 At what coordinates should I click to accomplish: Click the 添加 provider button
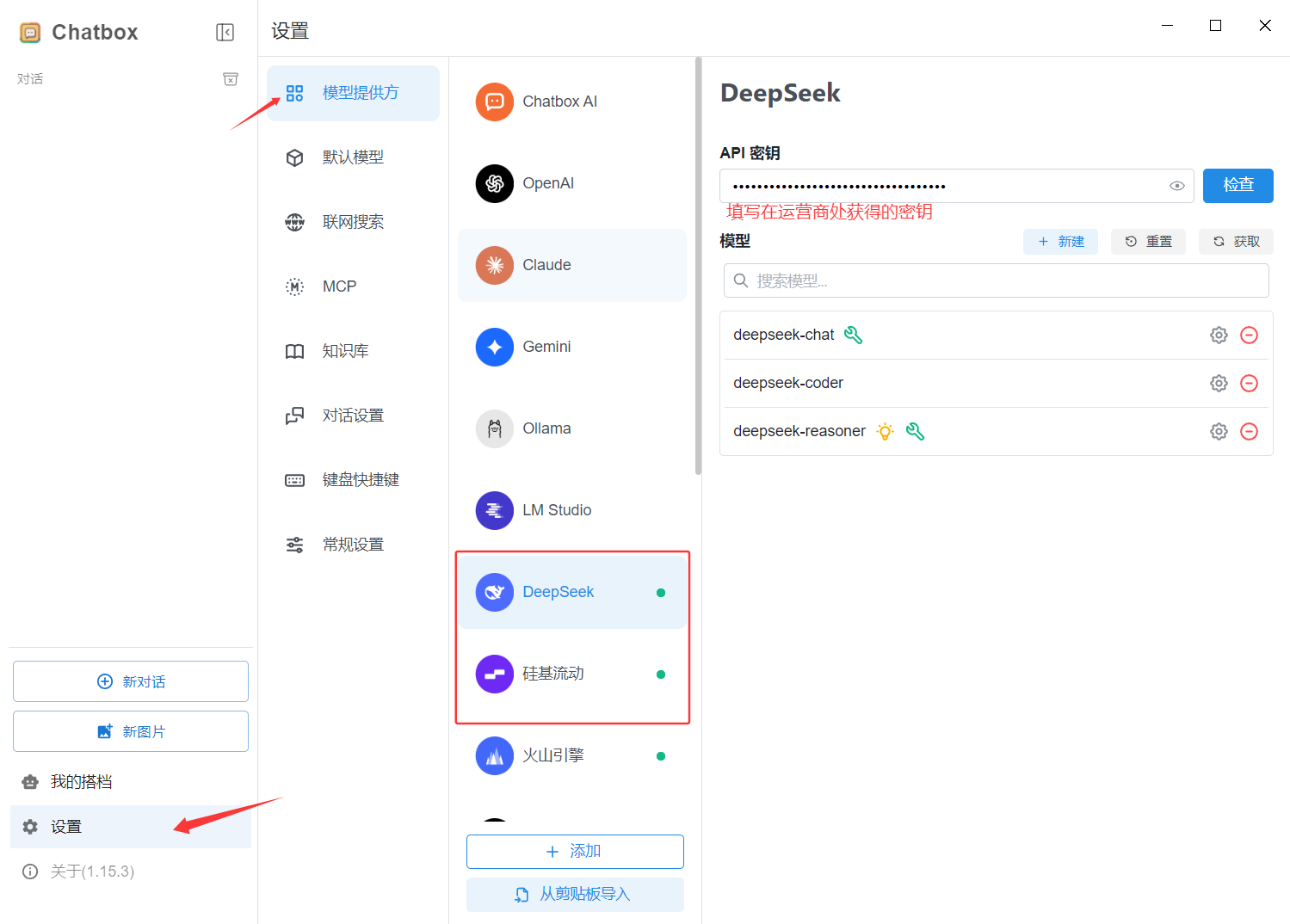coord(575,852)
